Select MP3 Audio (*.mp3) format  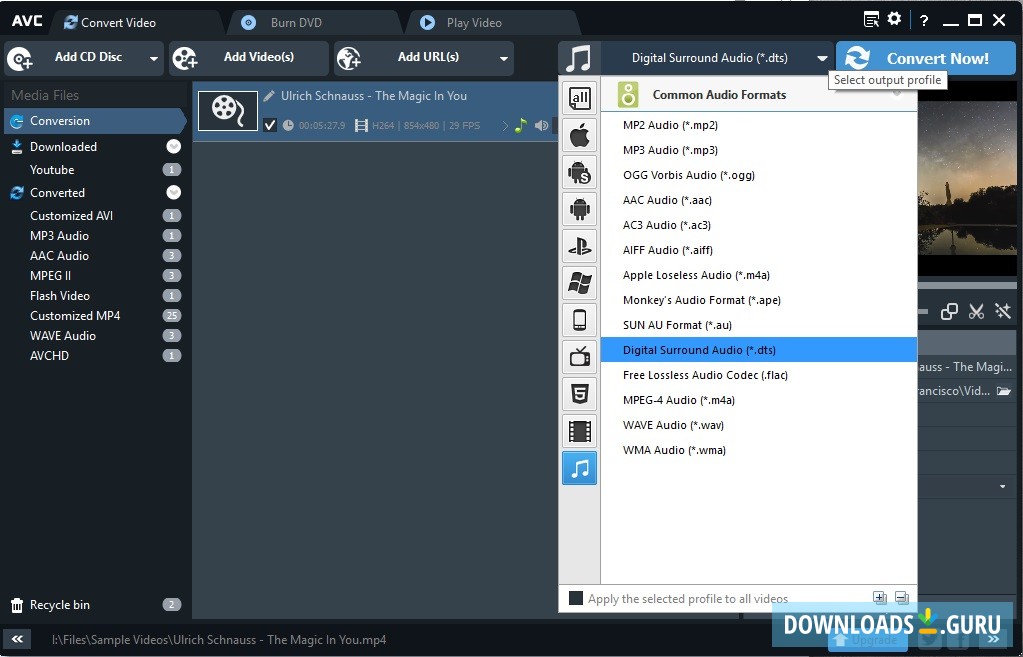click(758, 150)
